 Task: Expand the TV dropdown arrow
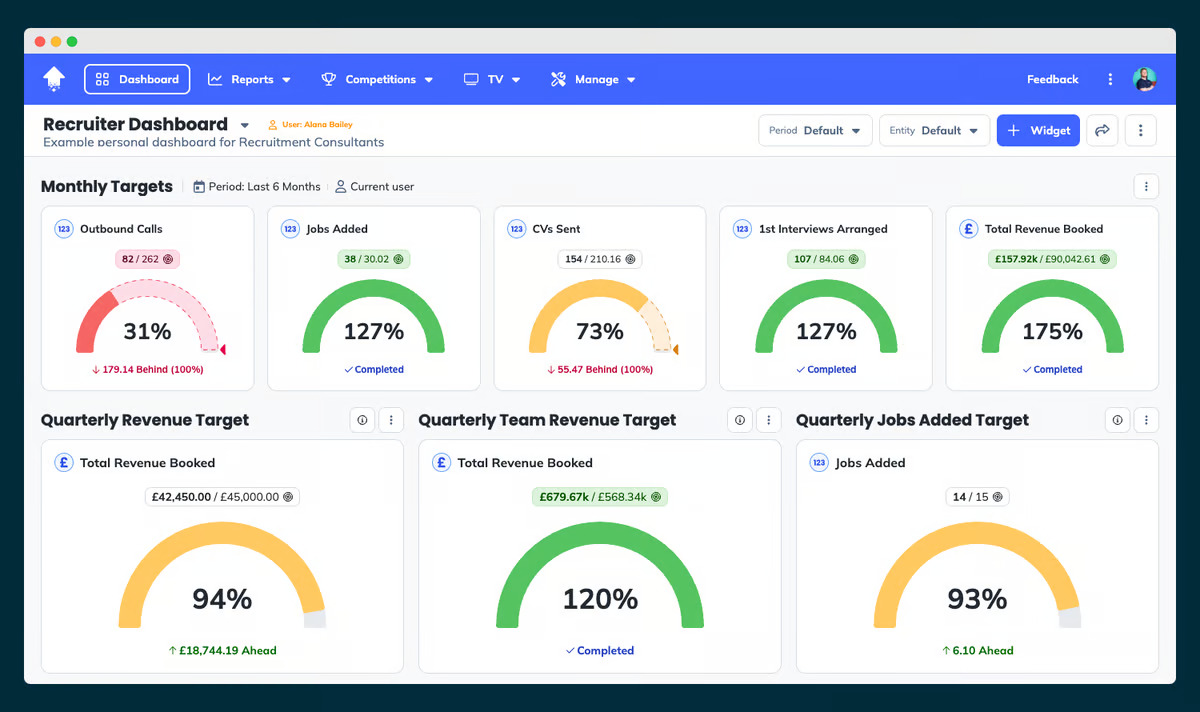pyautogui.click(x=516, y=80)
